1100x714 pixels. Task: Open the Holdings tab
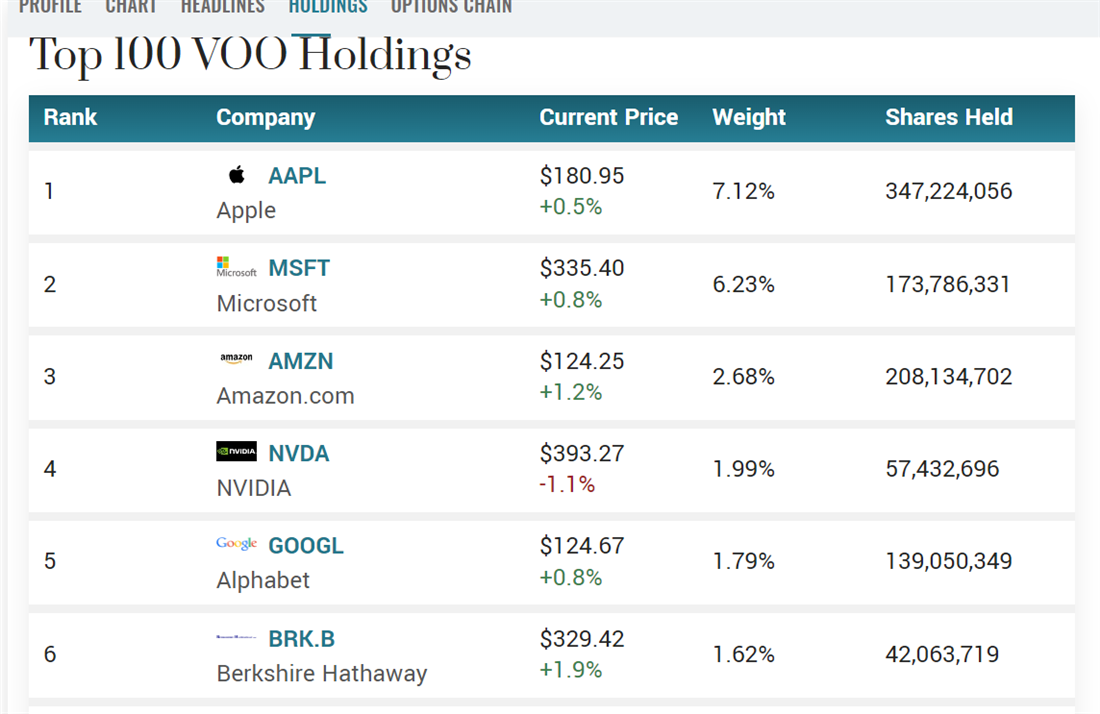coord(328,7)
